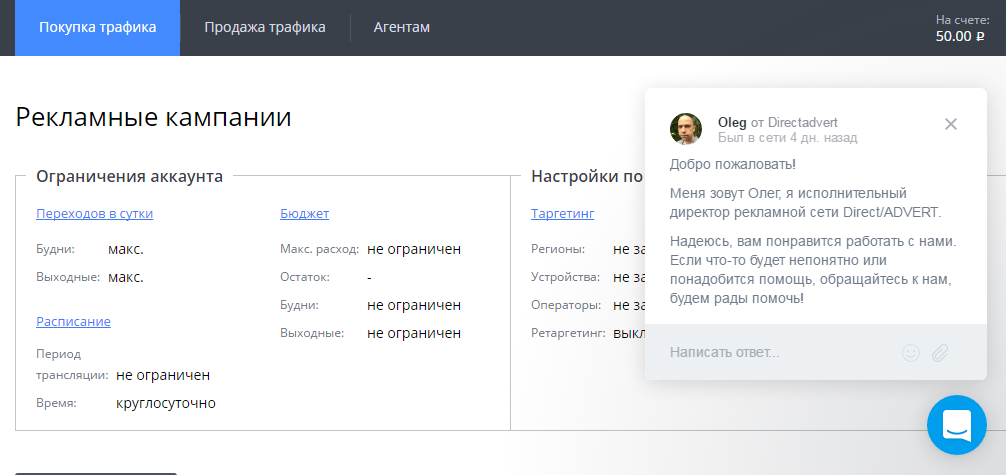The image size is (1006, 475).
Task: Attach a file with paperclip icon
Action: (940, 352)
